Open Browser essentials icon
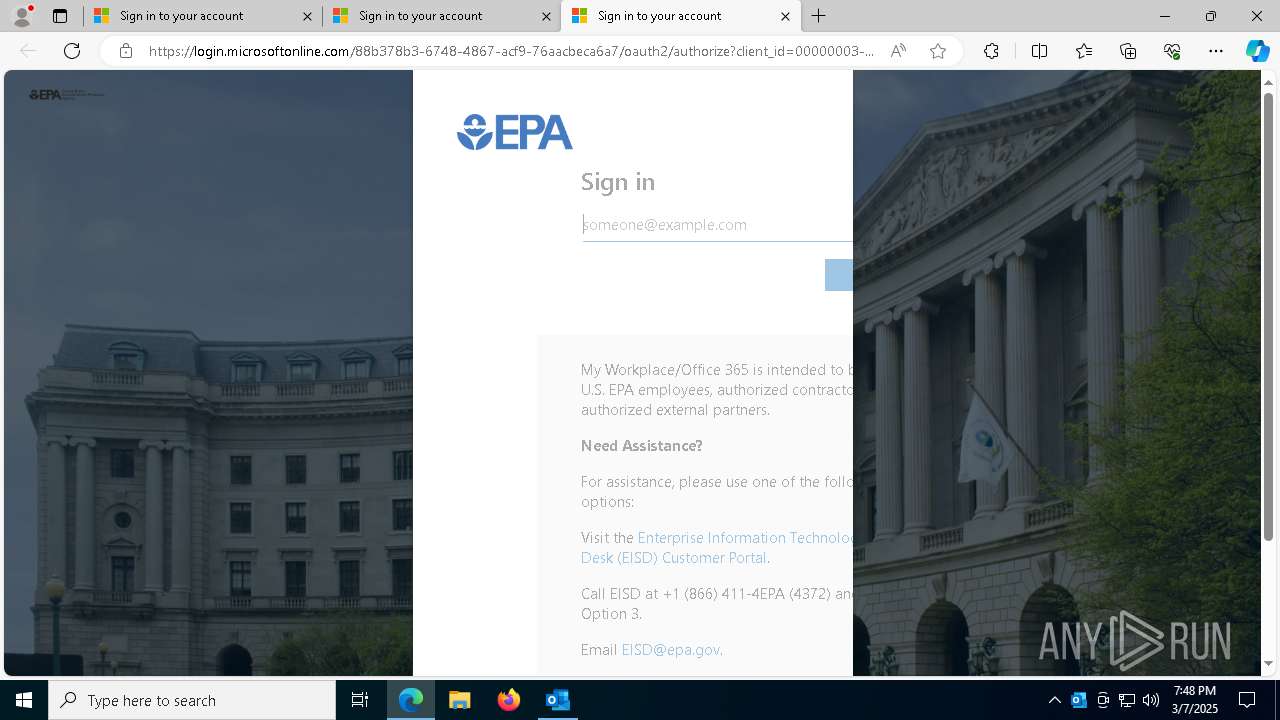This screenshot has height=720, width=1280. (1172, 51)
